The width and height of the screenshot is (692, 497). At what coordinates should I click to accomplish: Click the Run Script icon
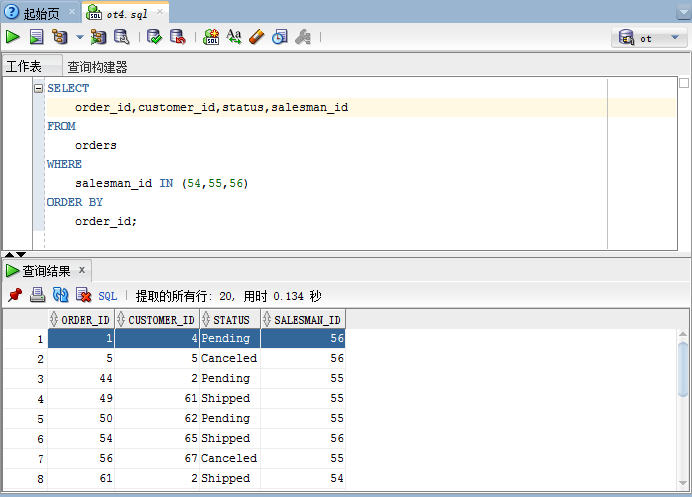(36, 37)
